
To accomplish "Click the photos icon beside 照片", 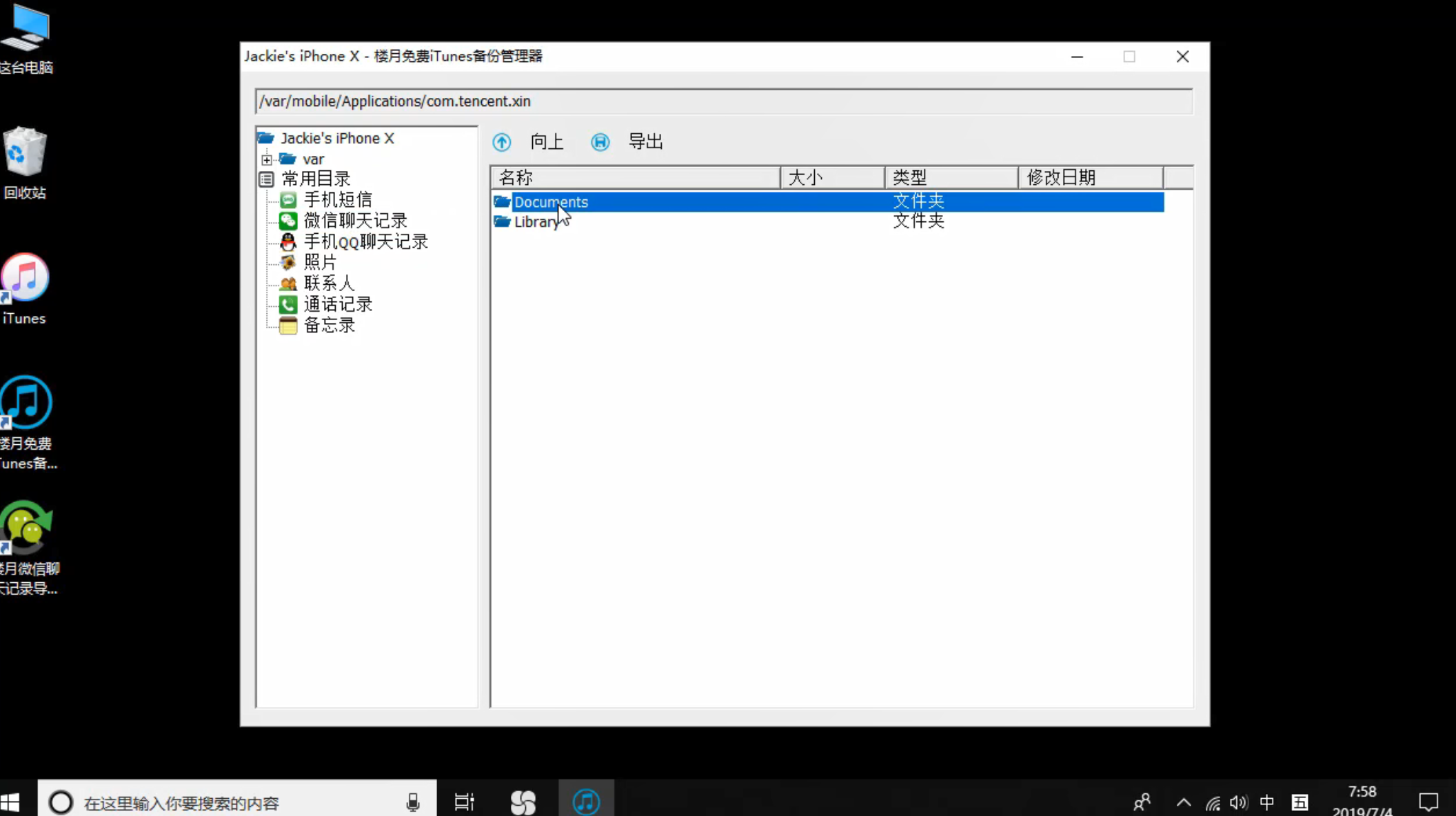I will [x=288, y=262].
